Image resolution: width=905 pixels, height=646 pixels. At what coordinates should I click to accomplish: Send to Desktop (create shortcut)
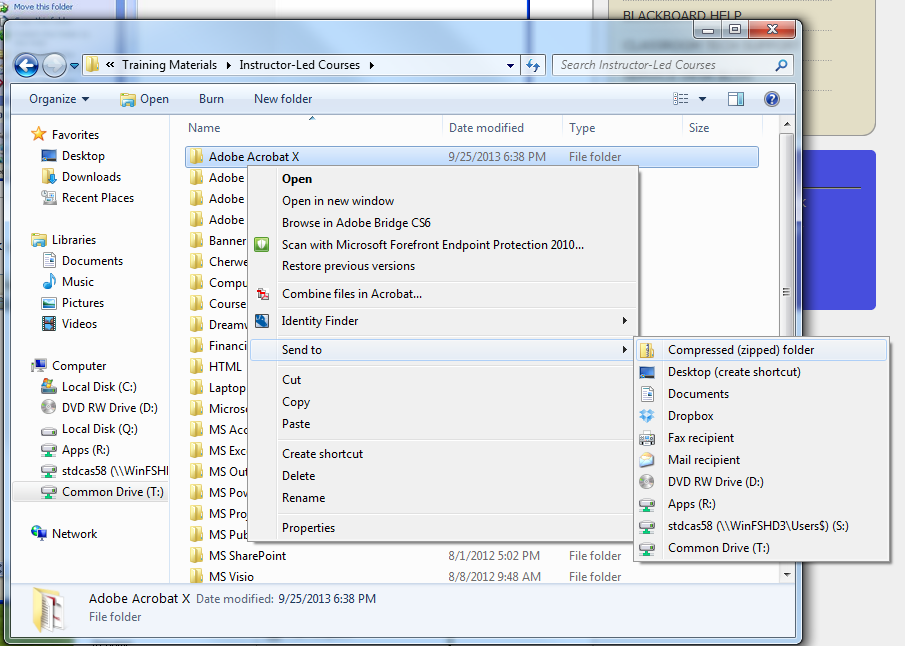[x=761, y=372]
